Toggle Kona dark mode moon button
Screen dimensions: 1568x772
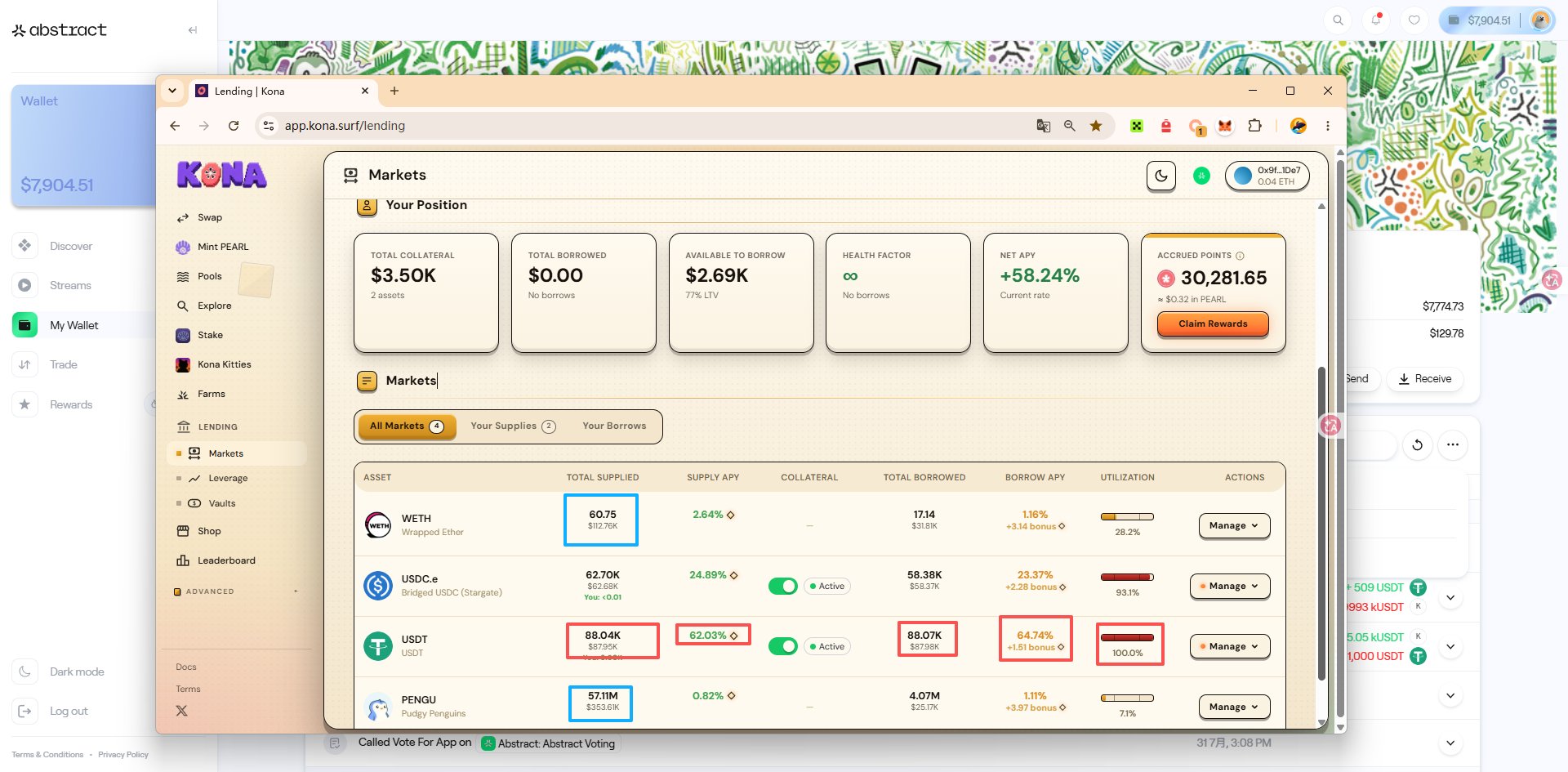1160,176
